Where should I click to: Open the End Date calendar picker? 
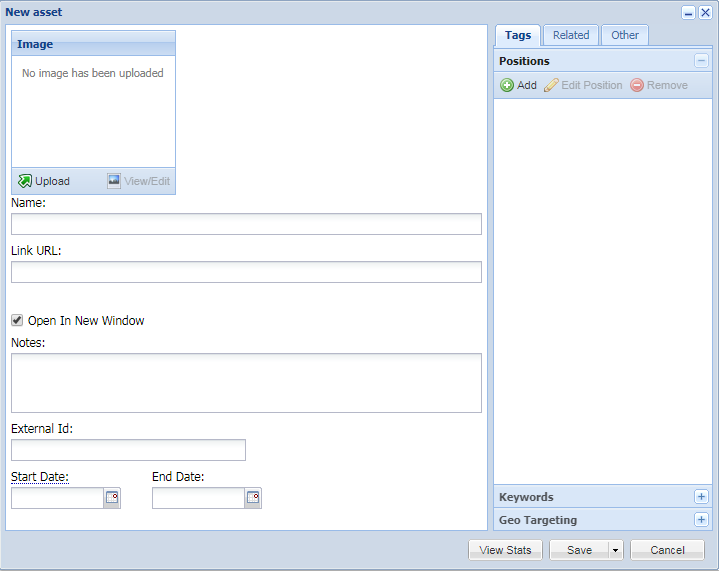pos(253,497)
